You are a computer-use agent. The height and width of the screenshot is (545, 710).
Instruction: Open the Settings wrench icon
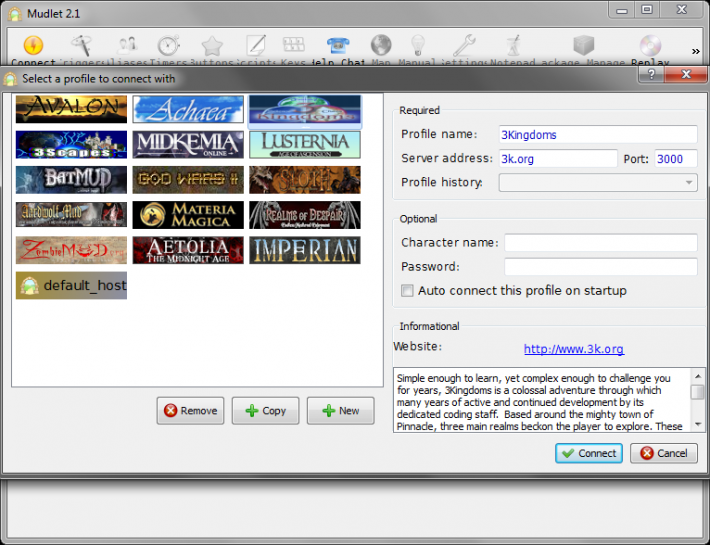pos(465,45)
